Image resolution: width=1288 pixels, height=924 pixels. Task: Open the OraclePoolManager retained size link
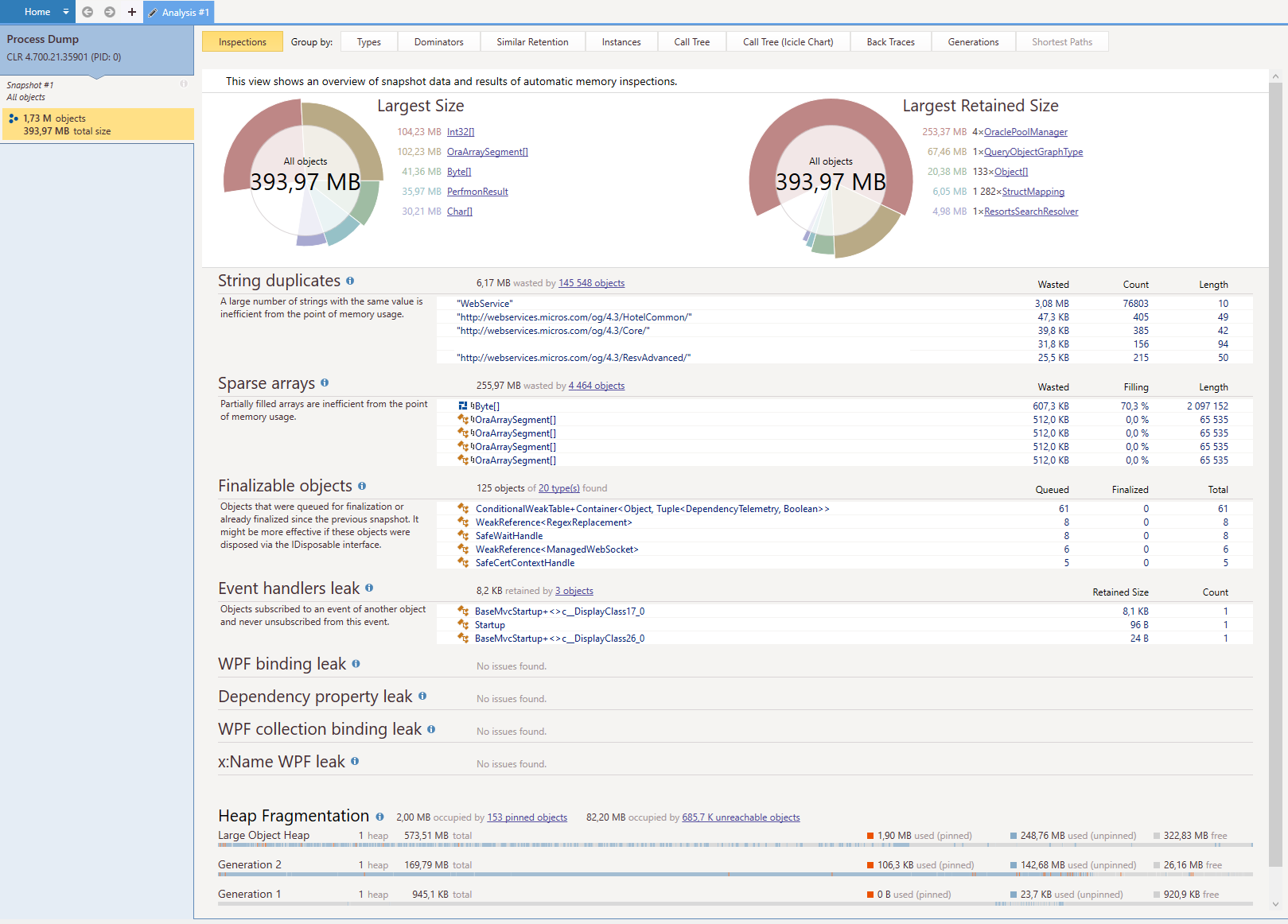1025,132
